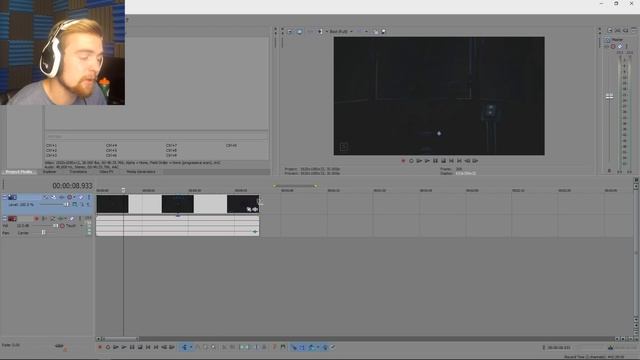The height and width of the screenshot is (360, 640).
Task: Open the preview Overlays dropdown arrow
Action: [366, 31]
